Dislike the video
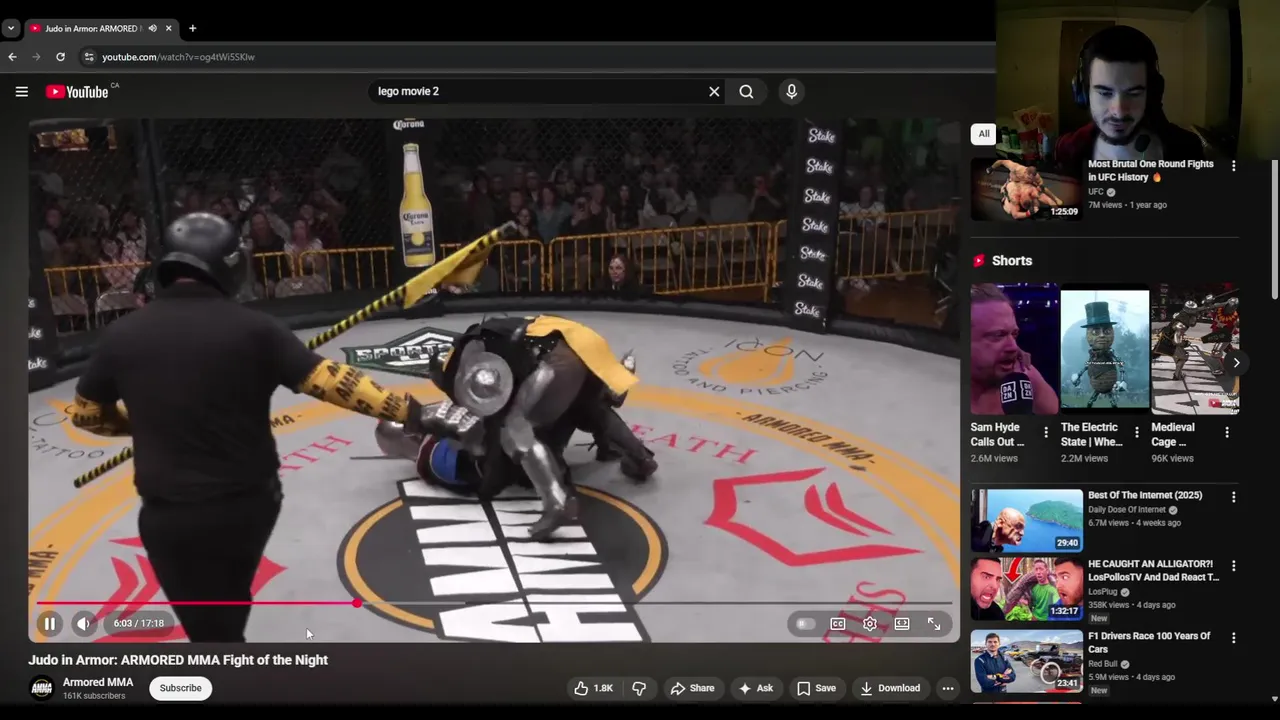 (x=639, y=688)
